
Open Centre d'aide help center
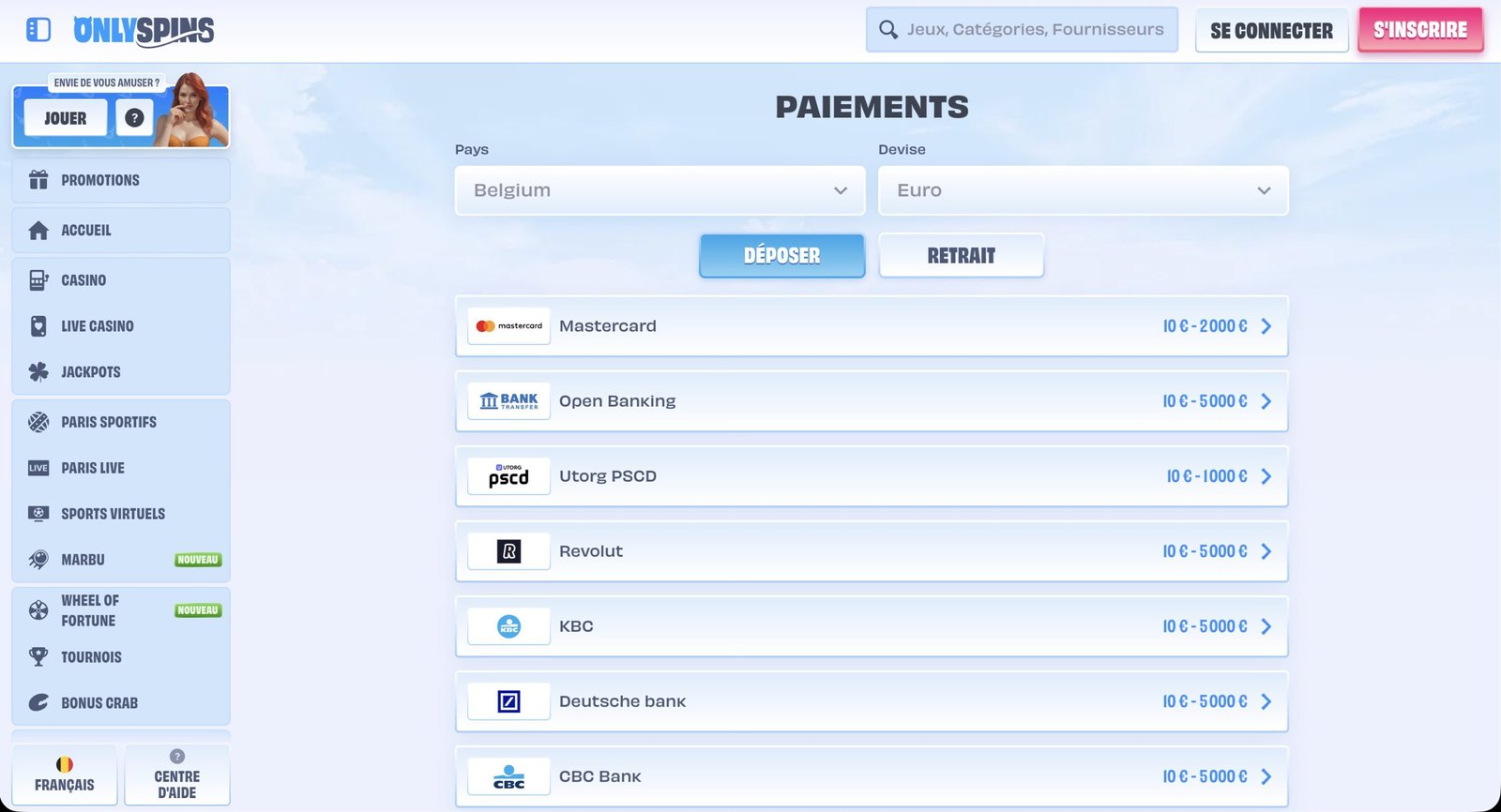click(x=176, y=775)
